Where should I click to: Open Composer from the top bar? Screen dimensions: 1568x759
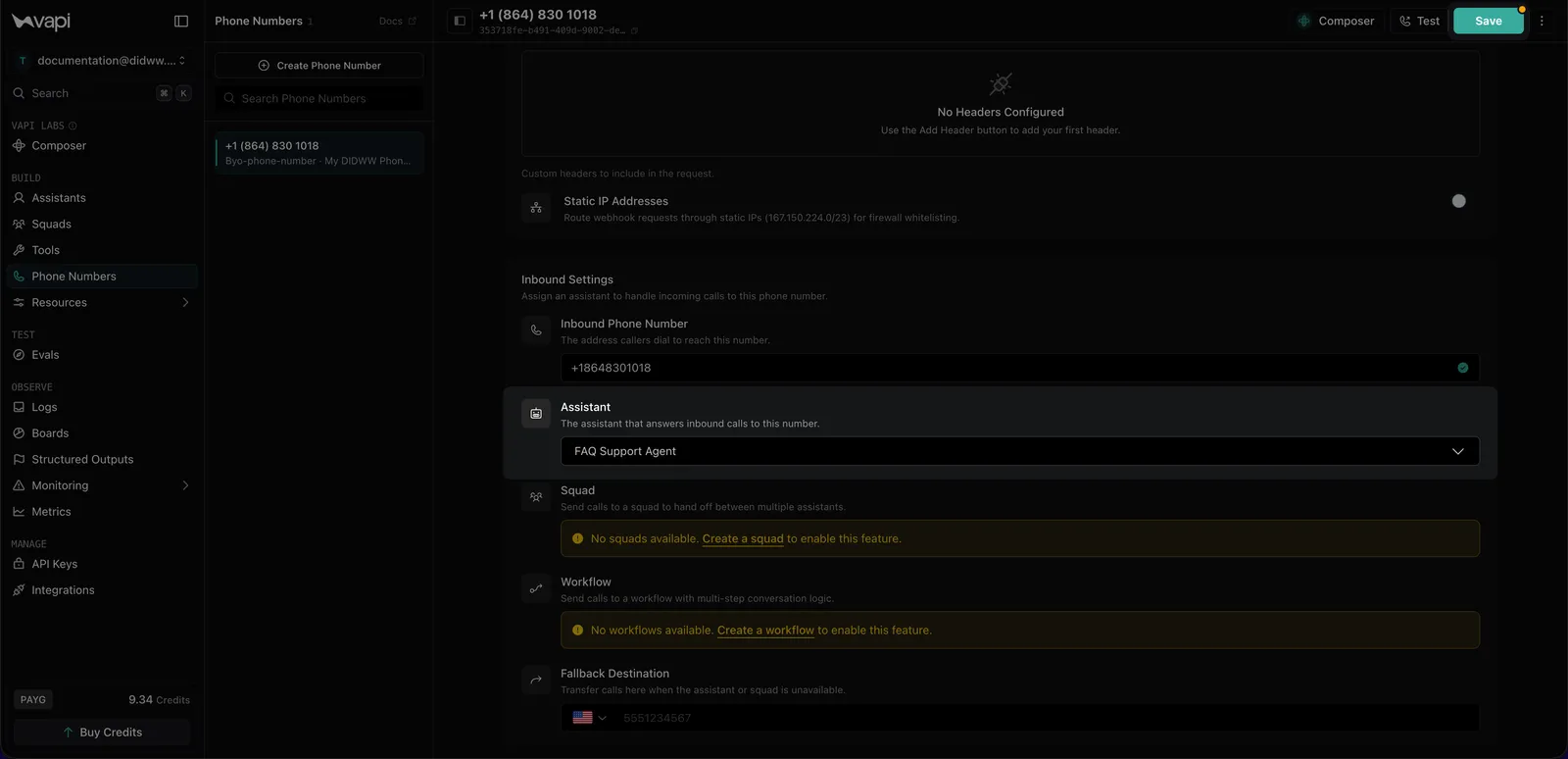coord(1335,21)
